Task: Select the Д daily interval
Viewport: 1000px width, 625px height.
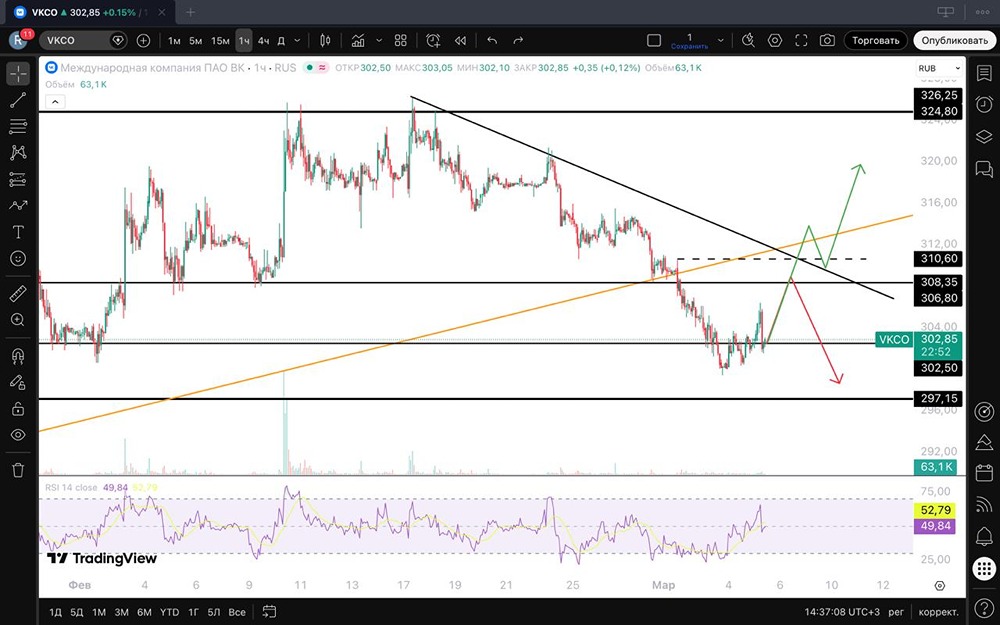Action: [281, 41]
